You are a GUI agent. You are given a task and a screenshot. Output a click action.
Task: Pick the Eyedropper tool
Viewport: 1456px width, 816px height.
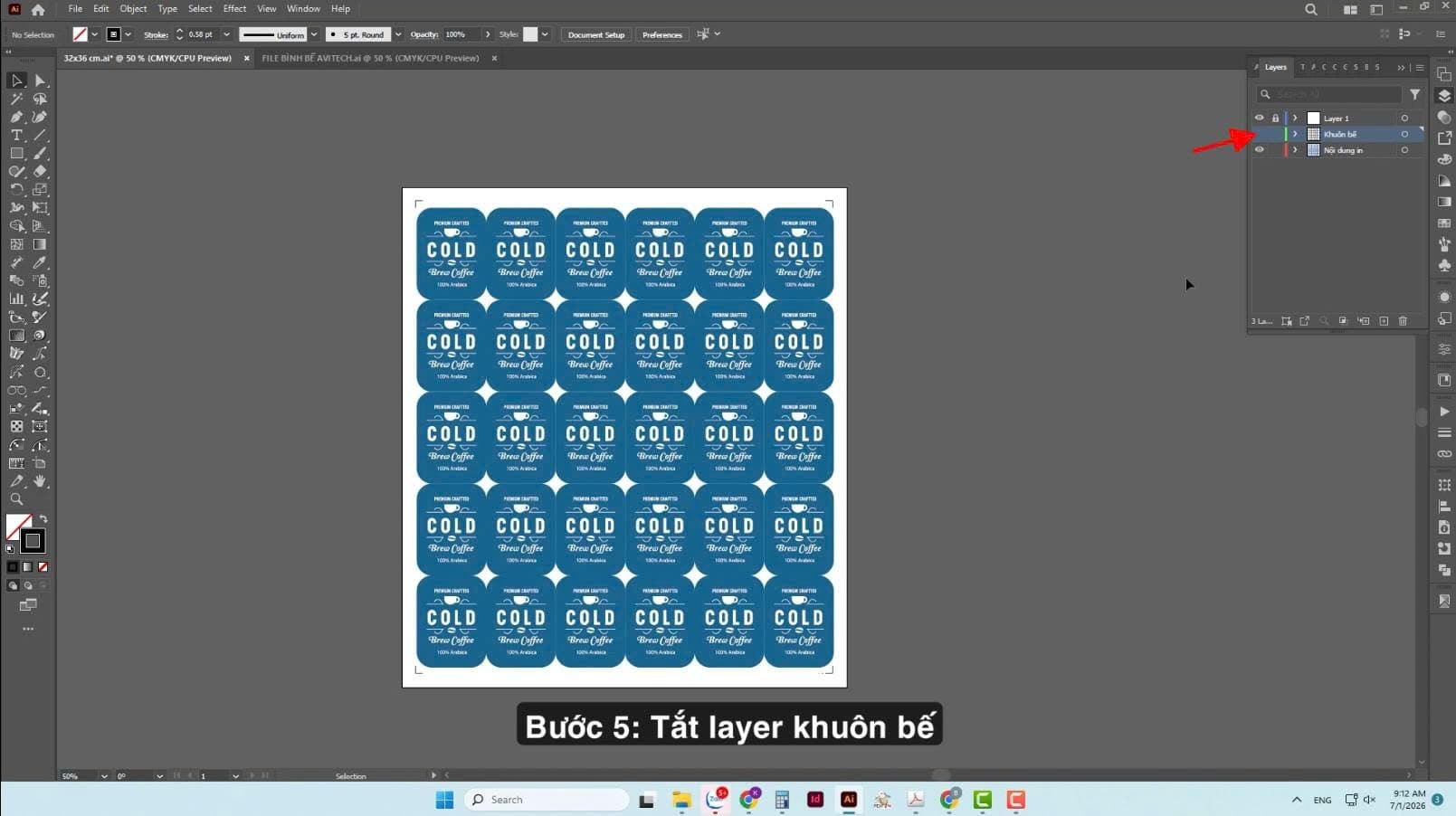pos(40,262)
